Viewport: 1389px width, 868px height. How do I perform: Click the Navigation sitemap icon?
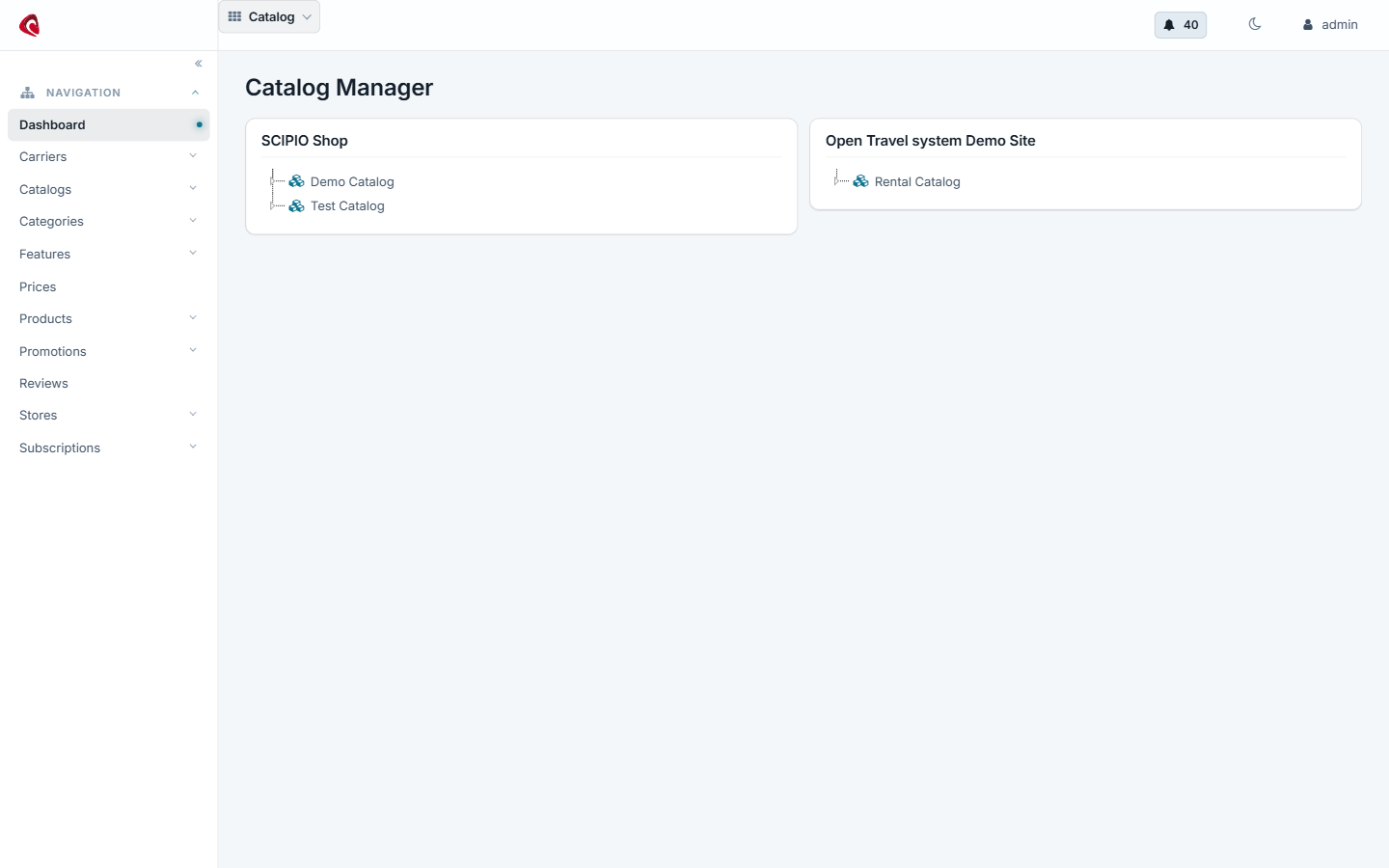click(27, 93)
